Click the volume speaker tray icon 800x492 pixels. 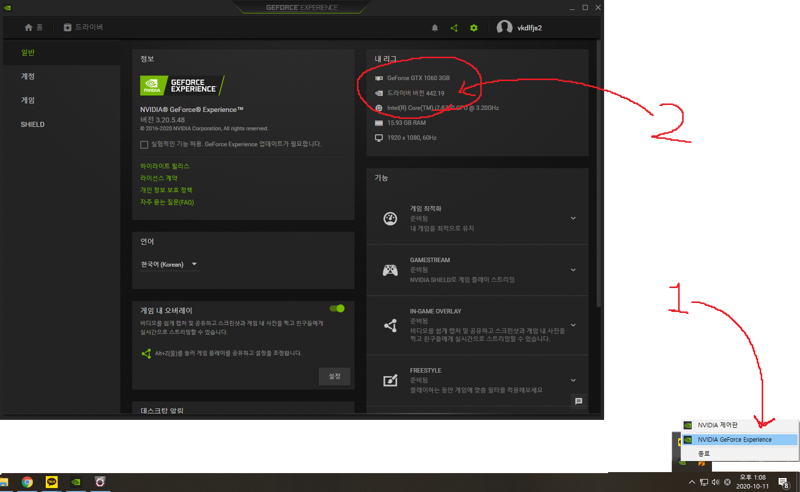[715, 482]
